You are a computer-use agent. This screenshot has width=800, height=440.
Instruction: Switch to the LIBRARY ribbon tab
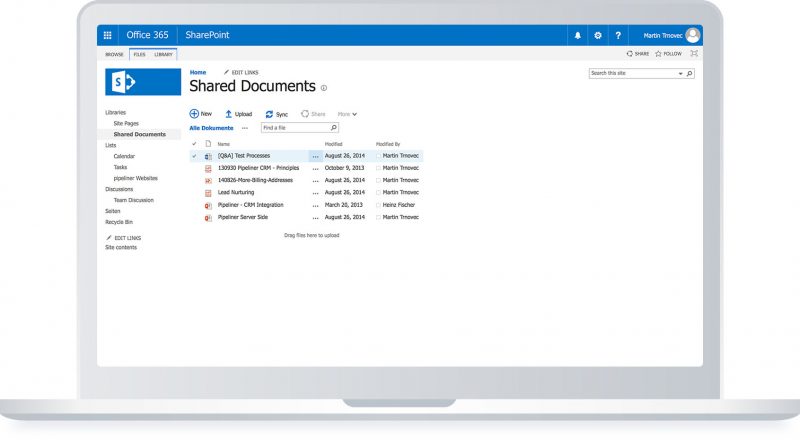point(163,54)
